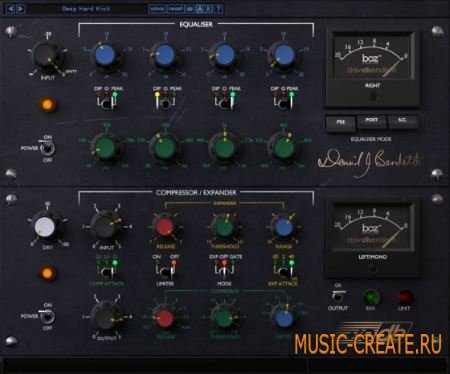This screenshot has width=450, height=374.
Task: Flip the EXP ATTACK switch
Action: (284, 271)
